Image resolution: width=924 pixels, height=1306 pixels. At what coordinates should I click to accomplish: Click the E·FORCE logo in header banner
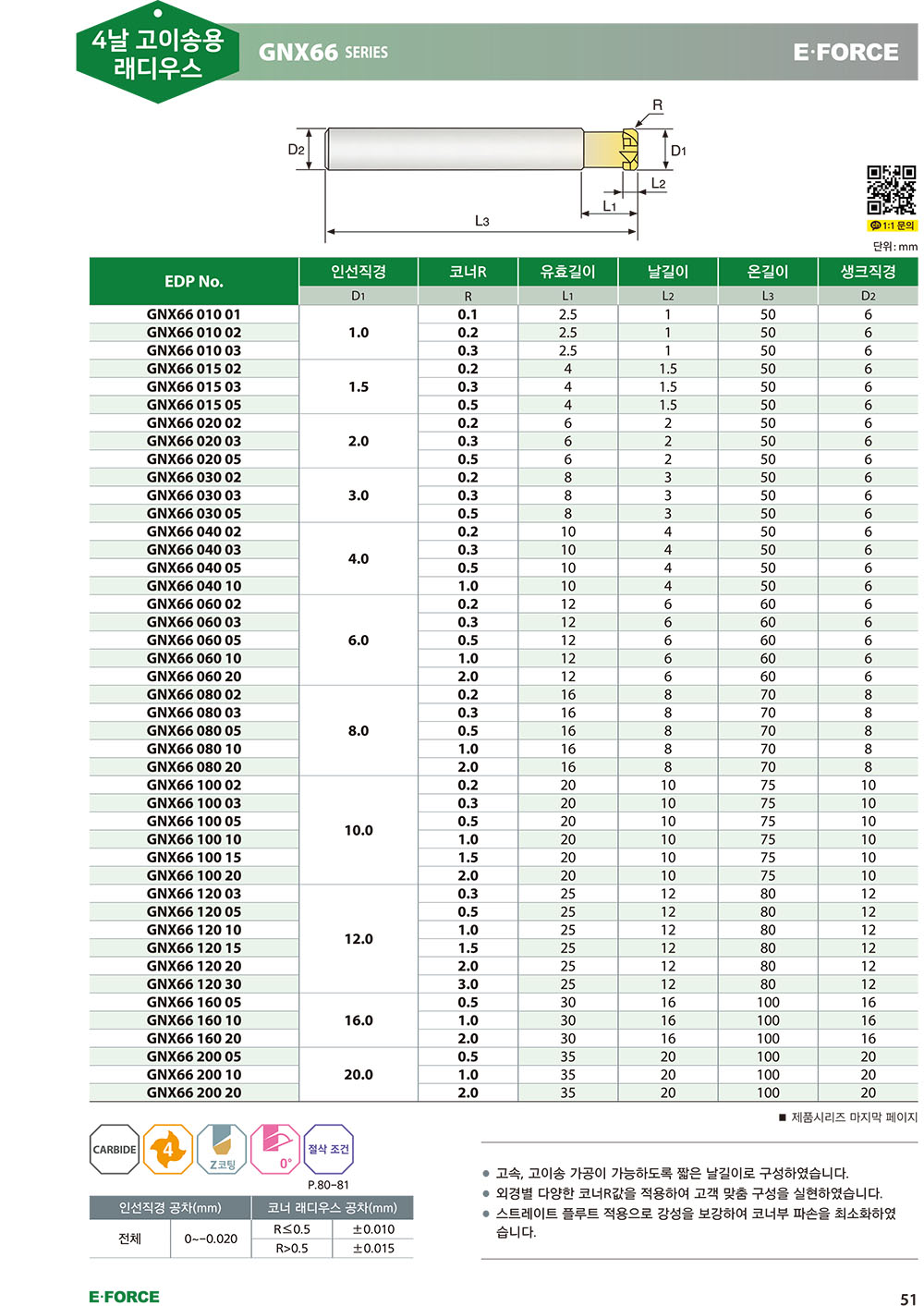845,53
